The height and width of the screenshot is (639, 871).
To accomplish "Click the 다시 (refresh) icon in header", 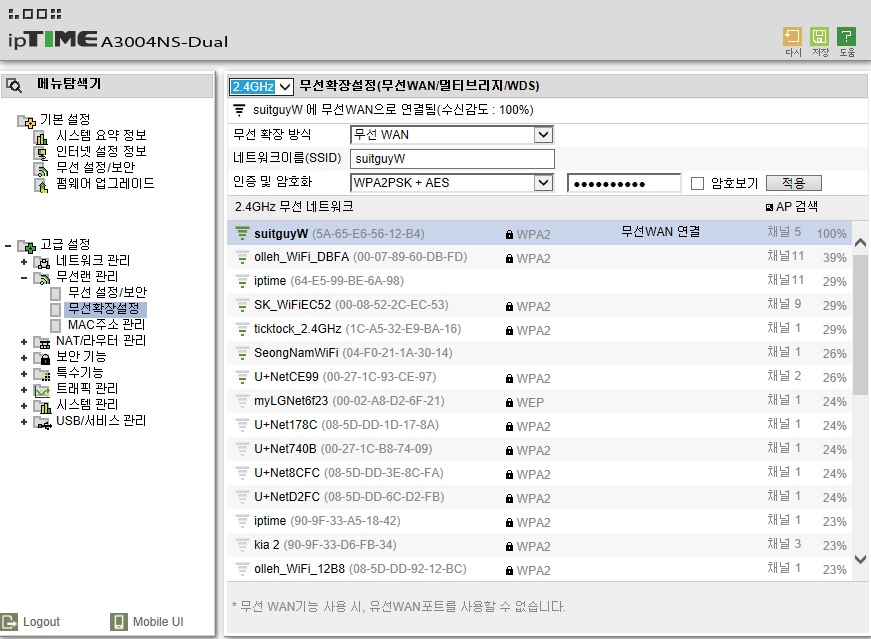I will tap(792, 37).
